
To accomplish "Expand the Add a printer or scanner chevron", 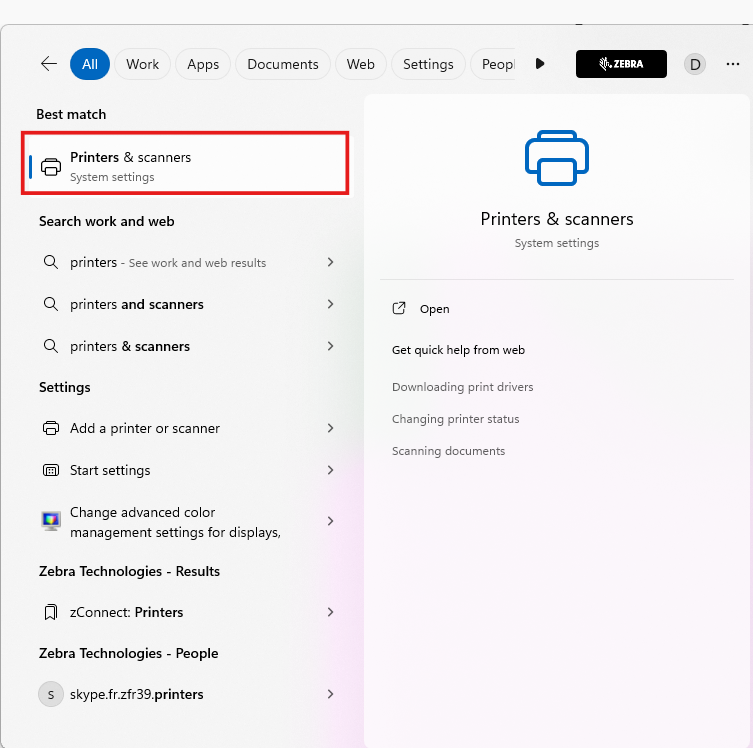I will click(x=330, y=428).
